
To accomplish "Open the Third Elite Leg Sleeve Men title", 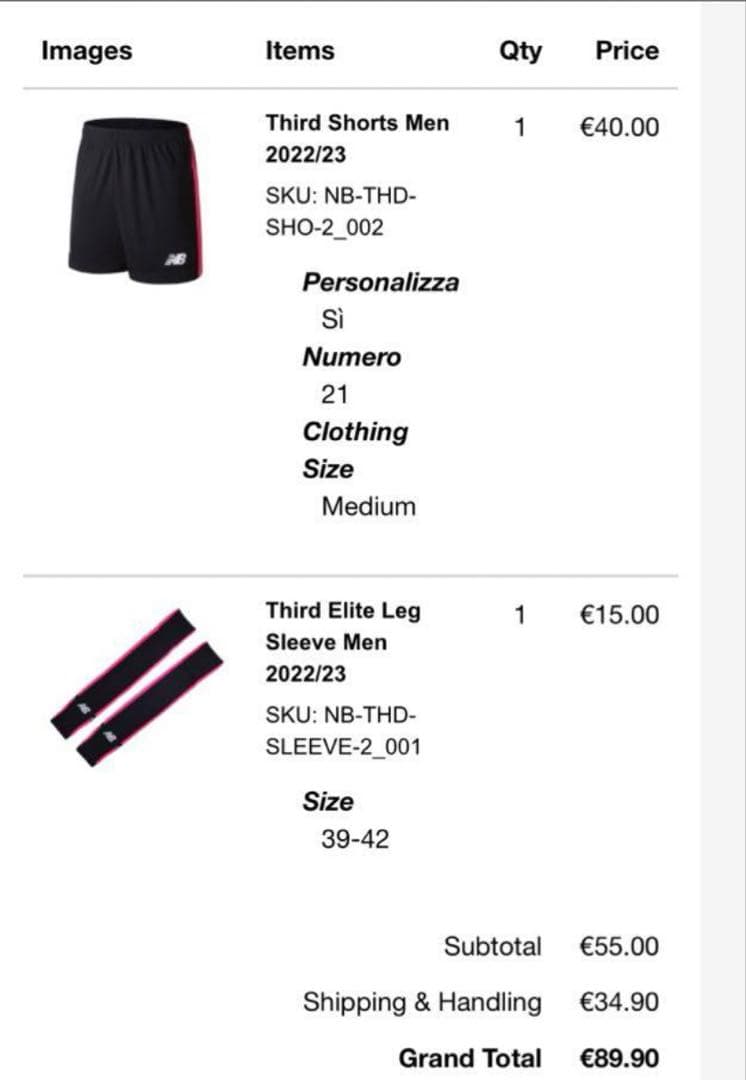I will (343, 641).
